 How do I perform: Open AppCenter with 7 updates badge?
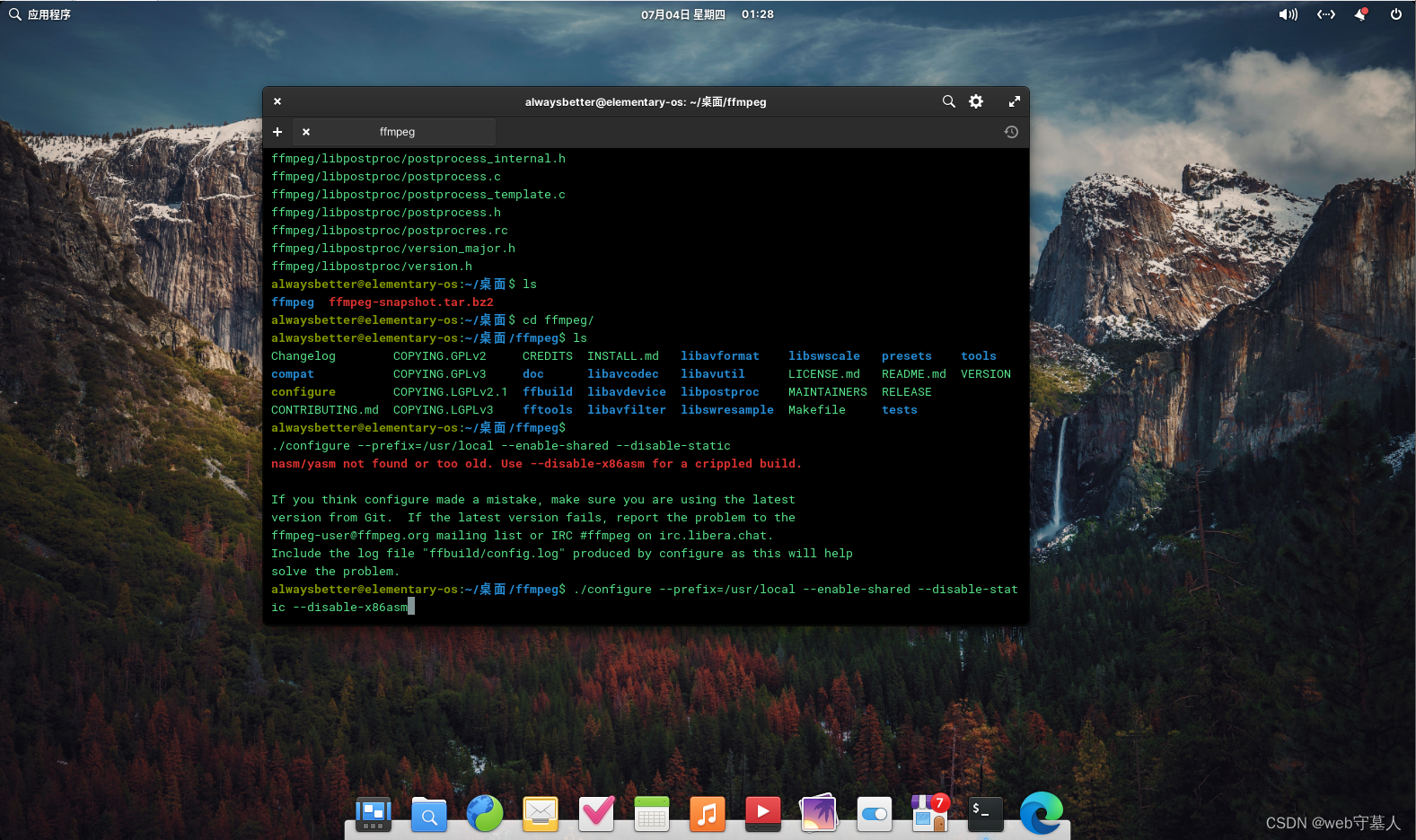tap(929, 813)
